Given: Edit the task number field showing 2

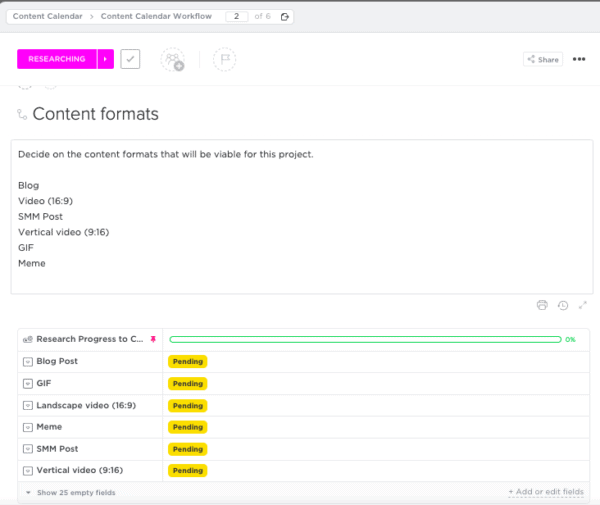Looking at the screenshot, I should pyautogui.click(x=236, y=16).
